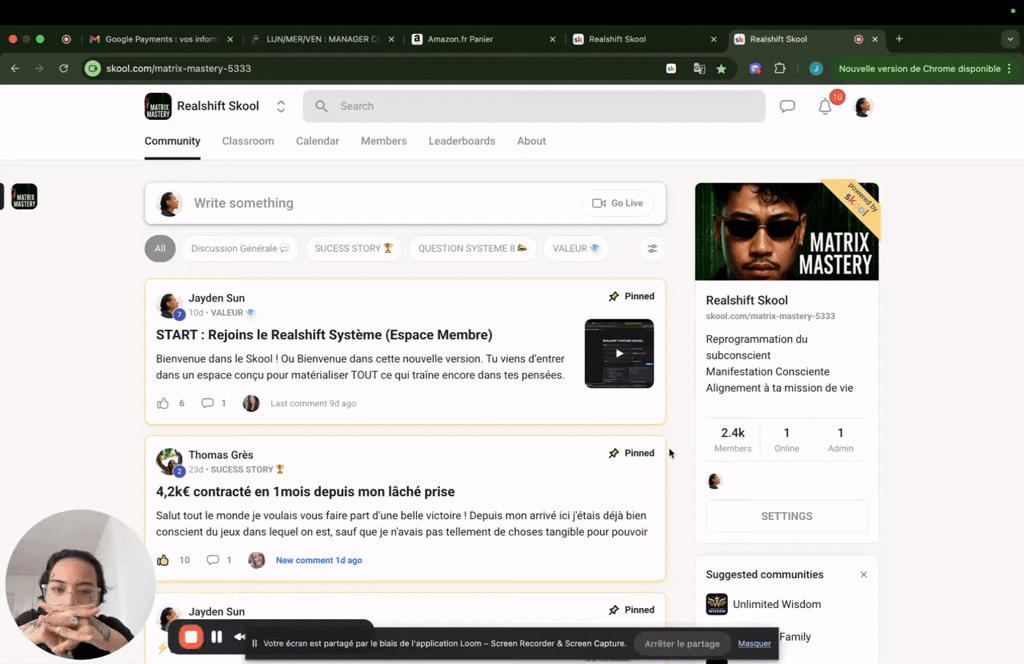Like Thomas Grès's post
The width and height of the screenshot is (1024, 664).
(x=163, y=560)
